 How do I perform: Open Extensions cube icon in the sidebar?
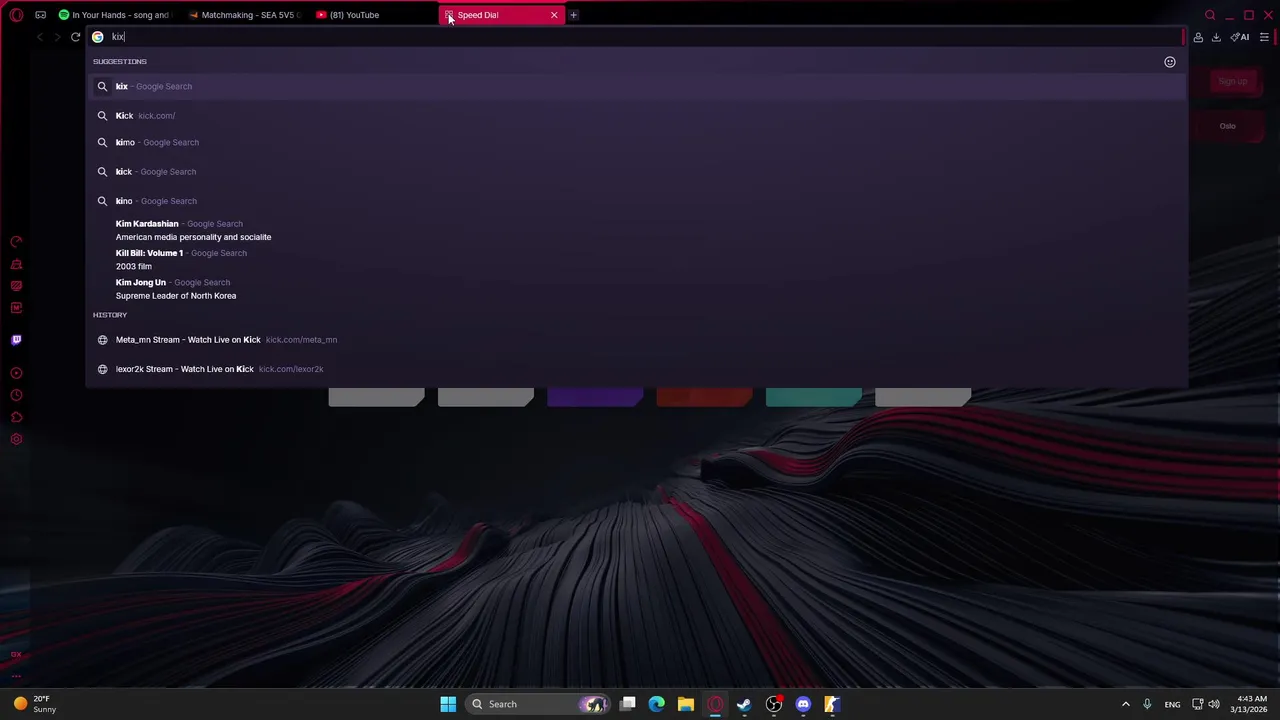[16, 417]
